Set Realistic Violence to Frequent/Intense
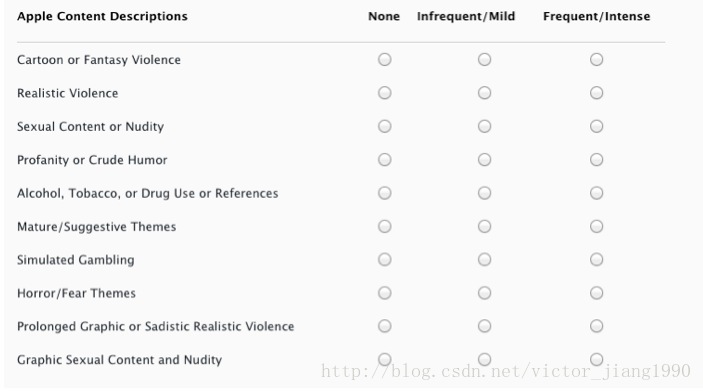The width and height of the screenshot is (703, 391). pyautogui.click(x=596, y=93)
